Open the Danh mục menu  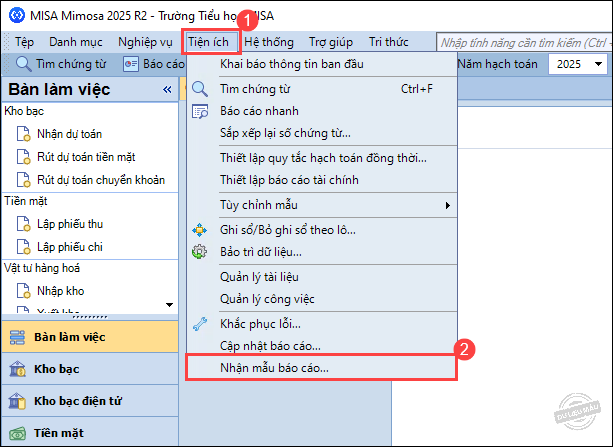pos(76,42)
